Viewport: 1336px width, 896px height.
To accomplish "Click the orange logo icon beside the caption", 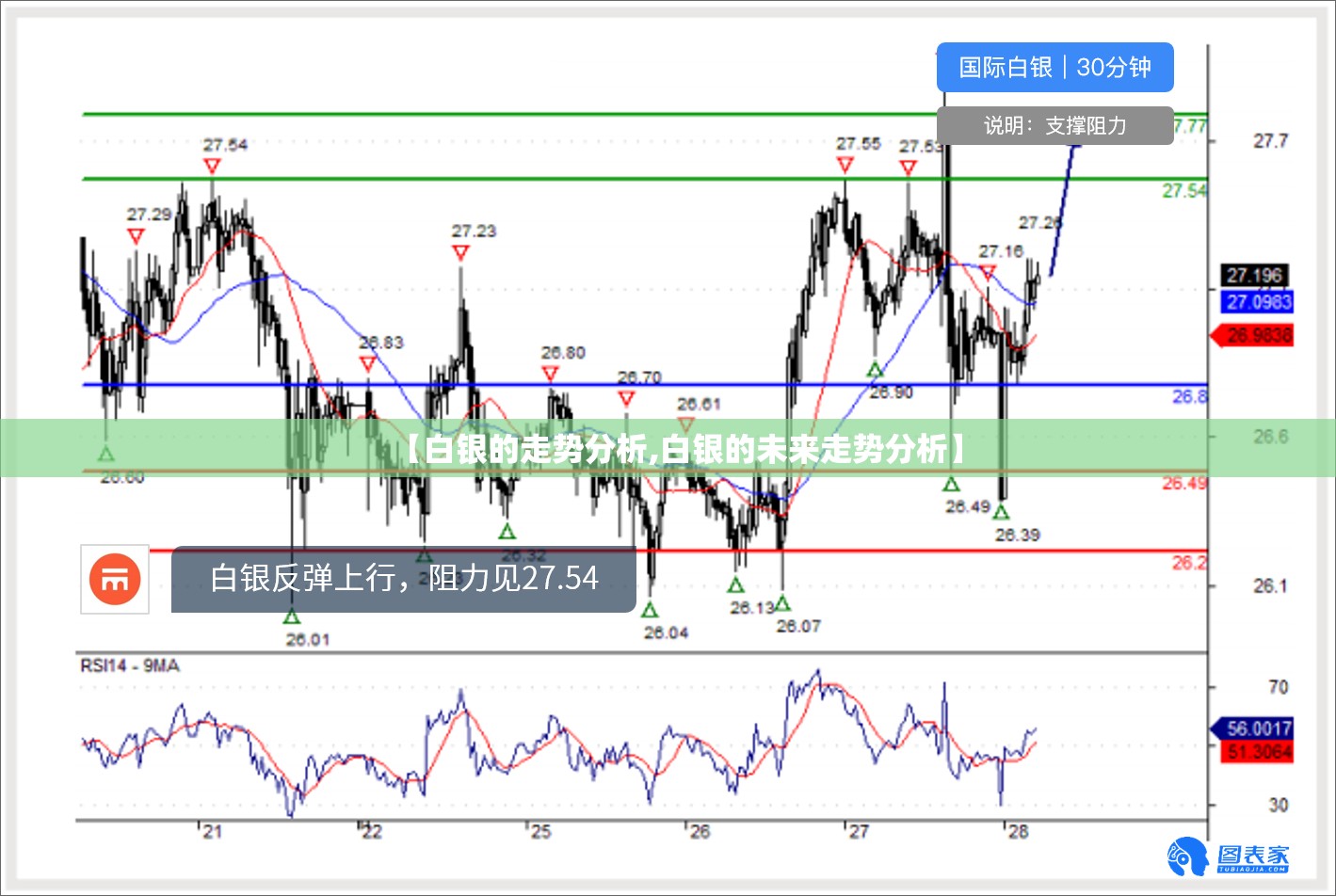I will (x=115, y=579).
